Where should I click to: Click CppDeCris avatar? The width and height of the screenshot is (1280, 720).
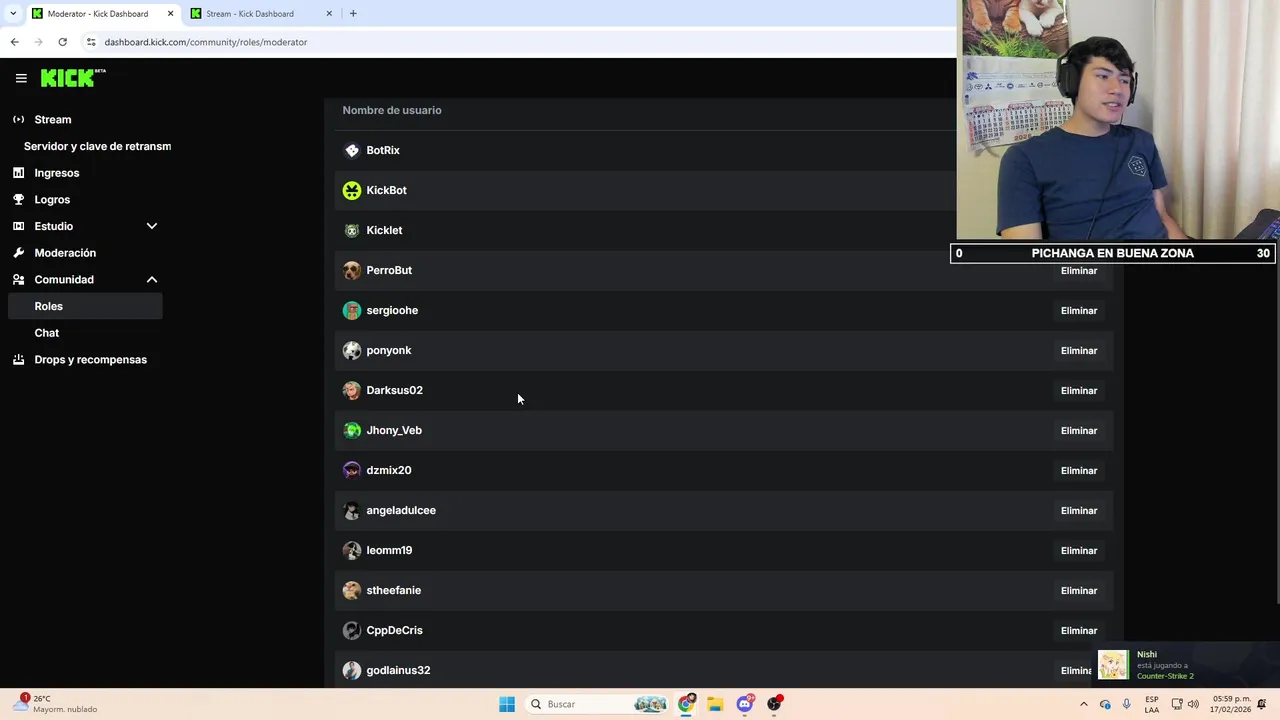coord(352,630)
